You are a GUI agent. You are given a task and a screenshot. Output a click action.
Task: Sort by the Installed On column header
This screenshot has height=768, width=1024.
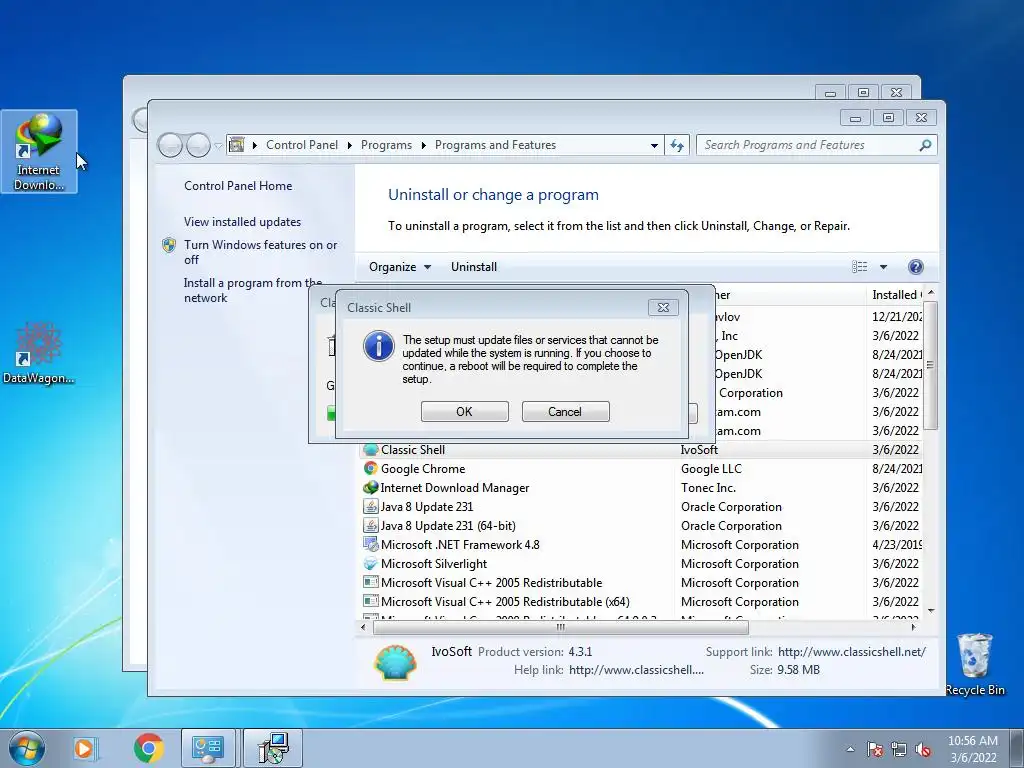pos(895,295)
